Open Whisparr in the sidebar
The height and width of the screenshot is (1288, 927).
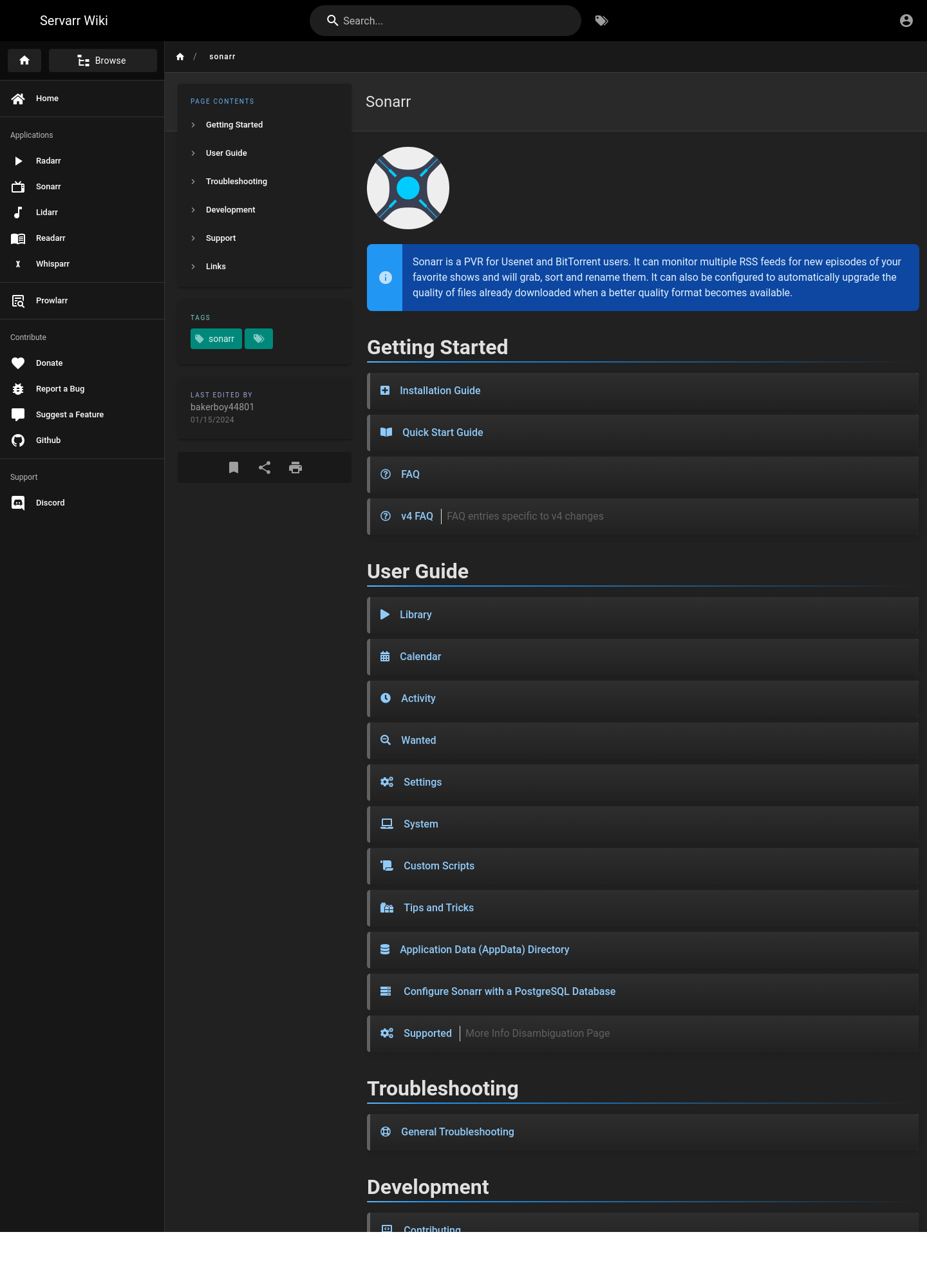click(82, 264)
